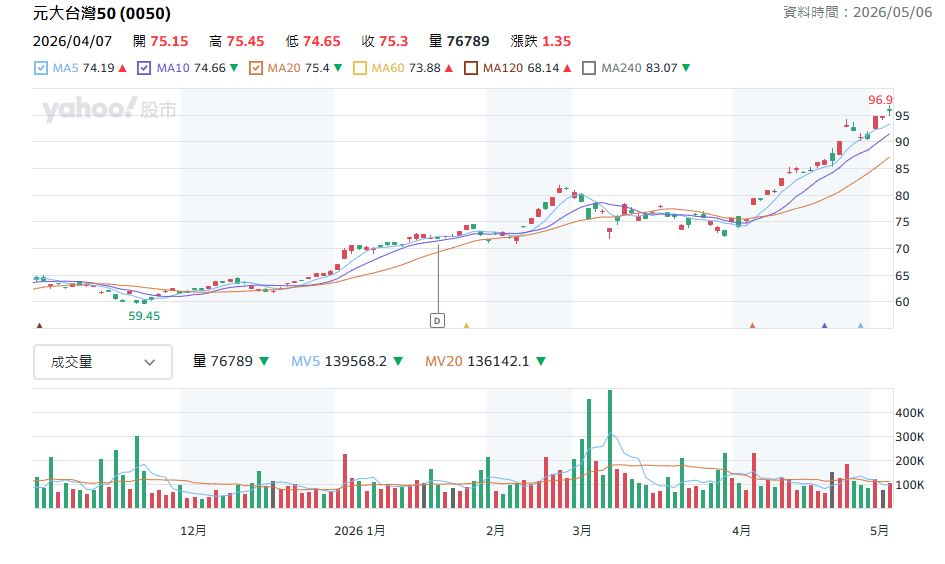Screen dimensions: 945x564
Task: Click the 96.9 peak price label
Action: click(x=880, y=100)
